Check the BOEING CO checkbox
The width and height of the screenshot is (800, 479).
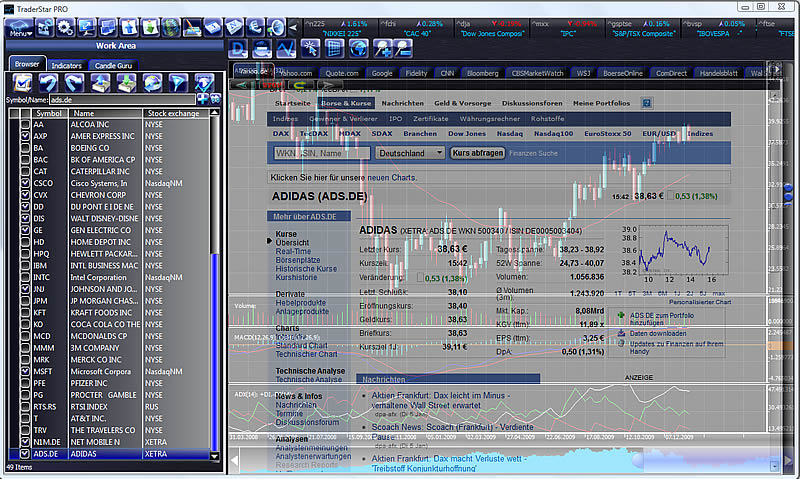click(25, 148)
